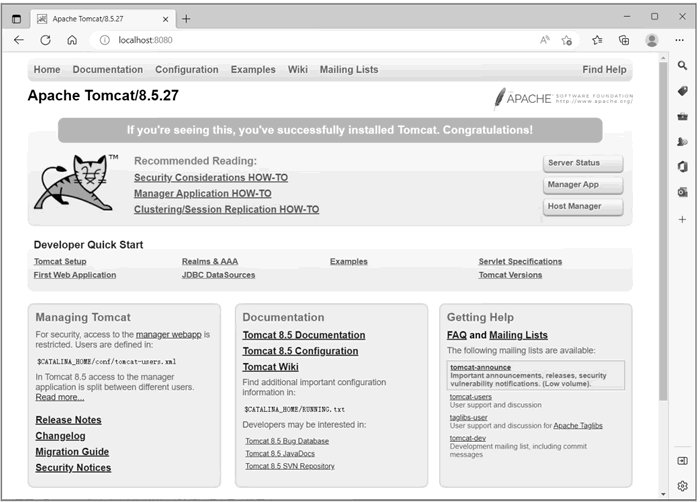Open sidebar Games icon
This screenshot has width=700, height=502.
tap(682, 142)
